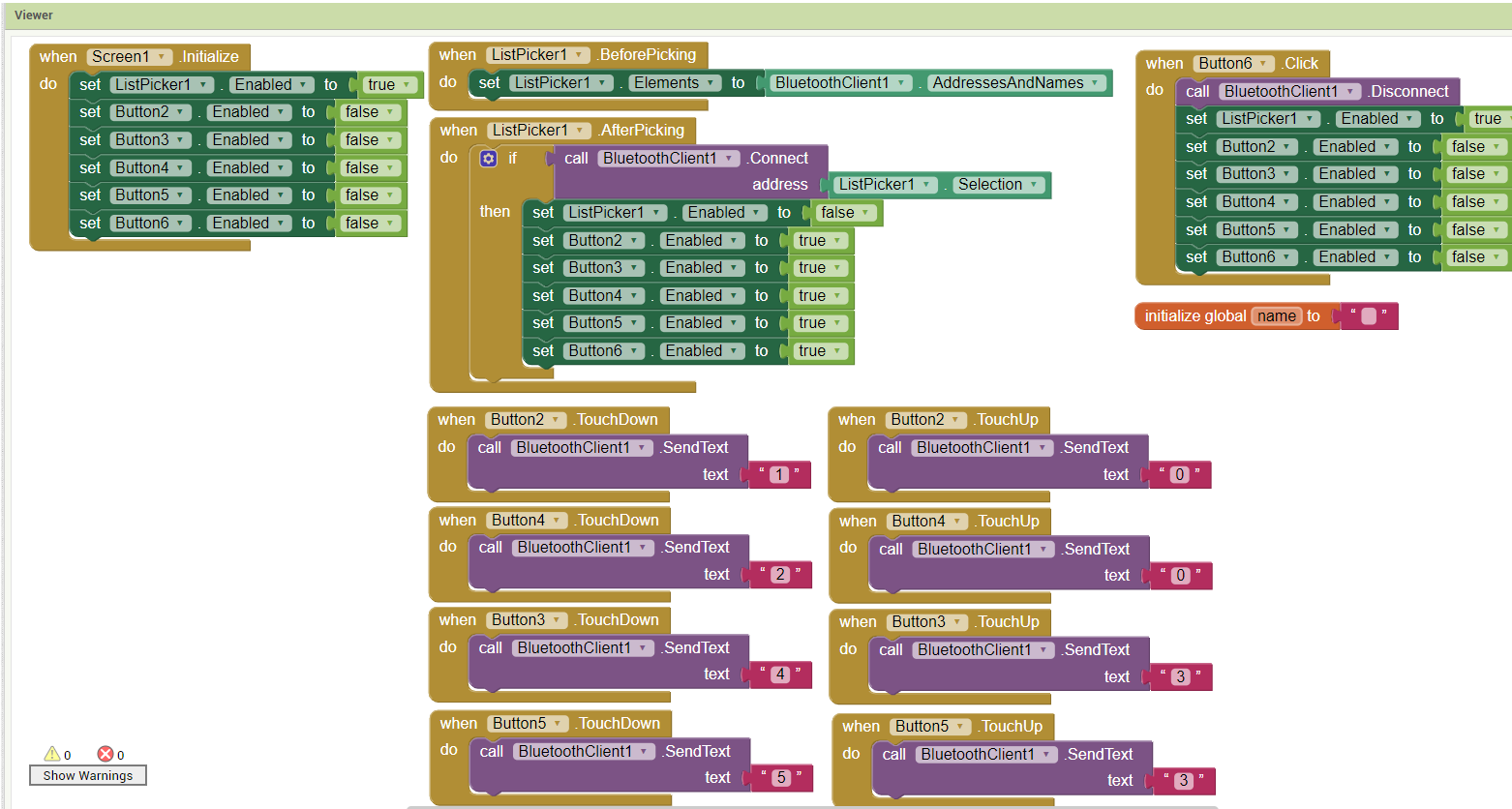The width and height of the screenshot is (1512, 809).
Task: Open Button6 dropdown in the Click event header
Action: (1233, 63)
